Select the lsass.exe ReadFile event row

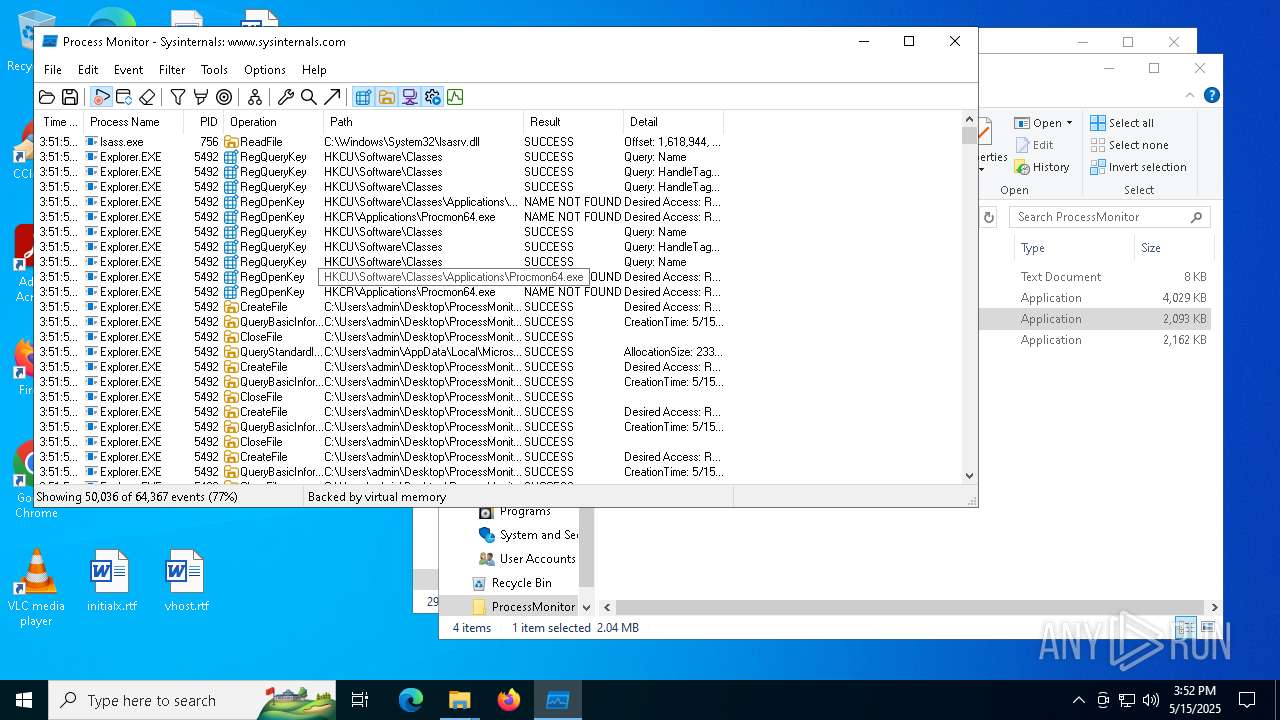click(x=380, y=142)
